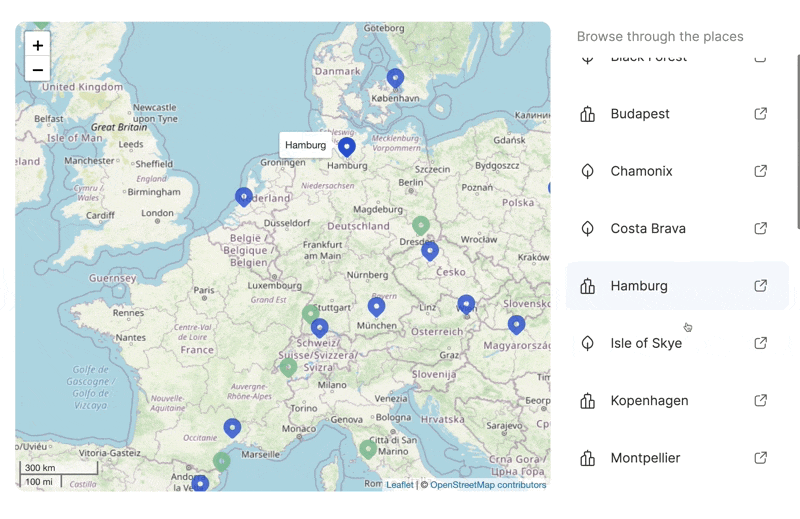Viewport: 800px width, 519px height.
Task: Click the tree icon beside Chamonix
Action: point(587,171)
